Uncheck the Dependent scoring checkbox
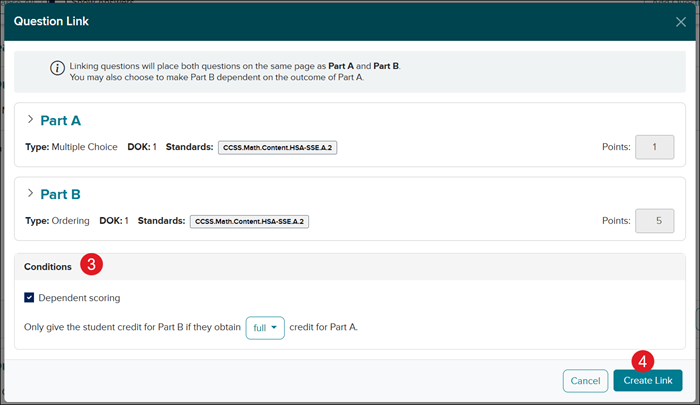Image resolution: width=700 pixels, height=405 pixels. pos(29,298)
